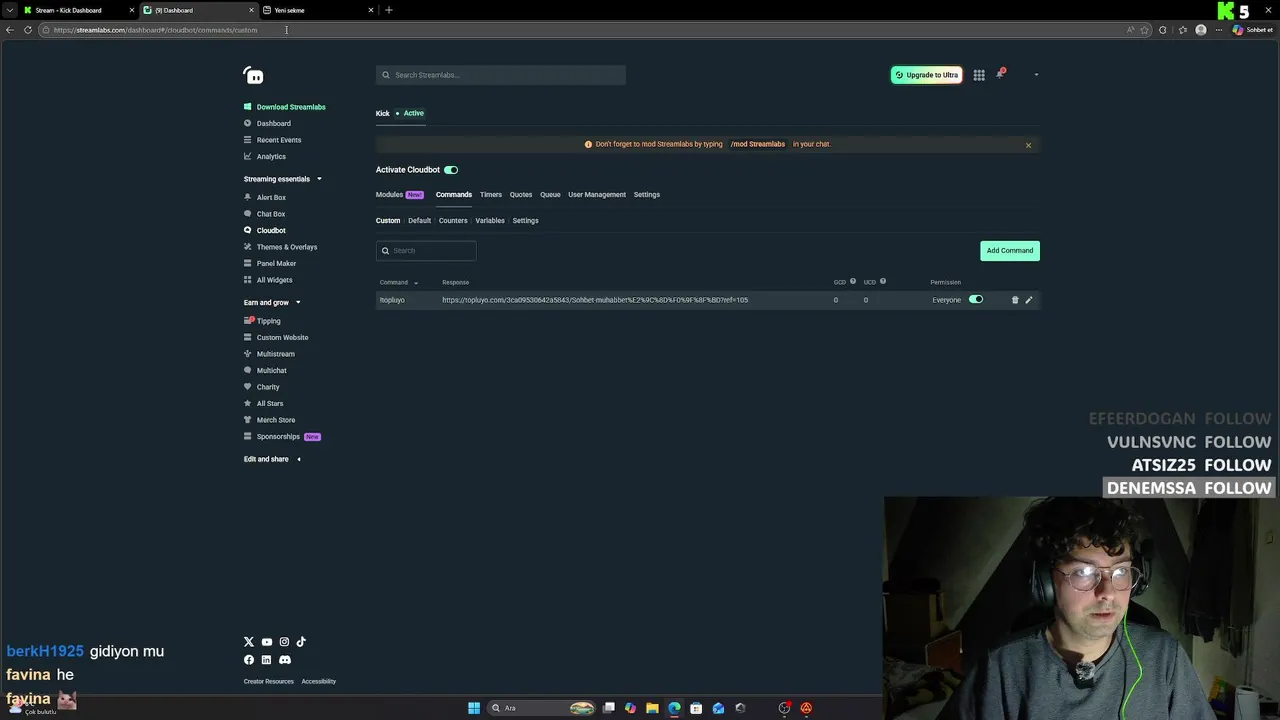Expand the account dropdown caret
1280x720 pixels.
(1036, 75)
